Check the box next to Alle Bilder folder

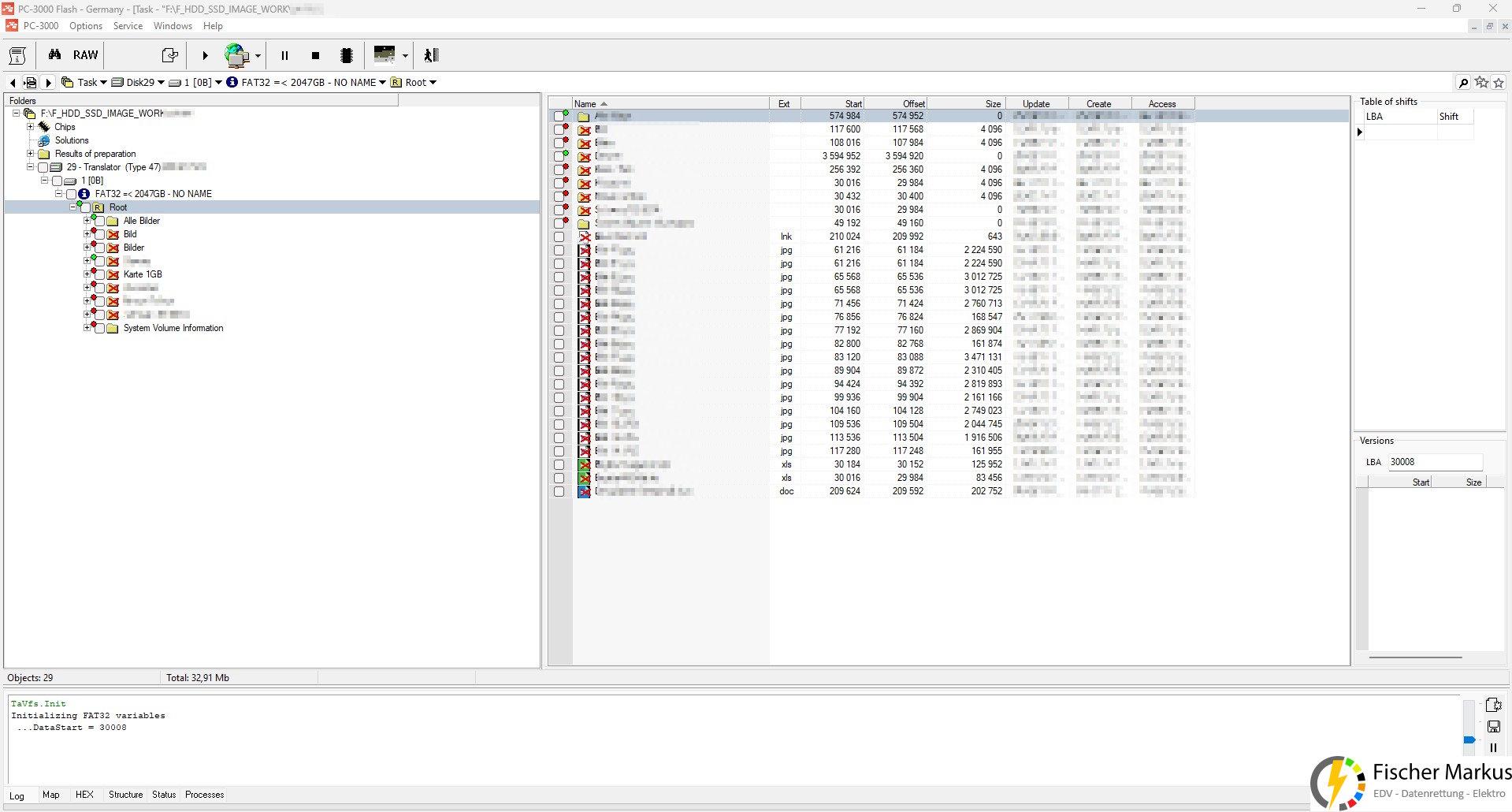click(100, 222)
